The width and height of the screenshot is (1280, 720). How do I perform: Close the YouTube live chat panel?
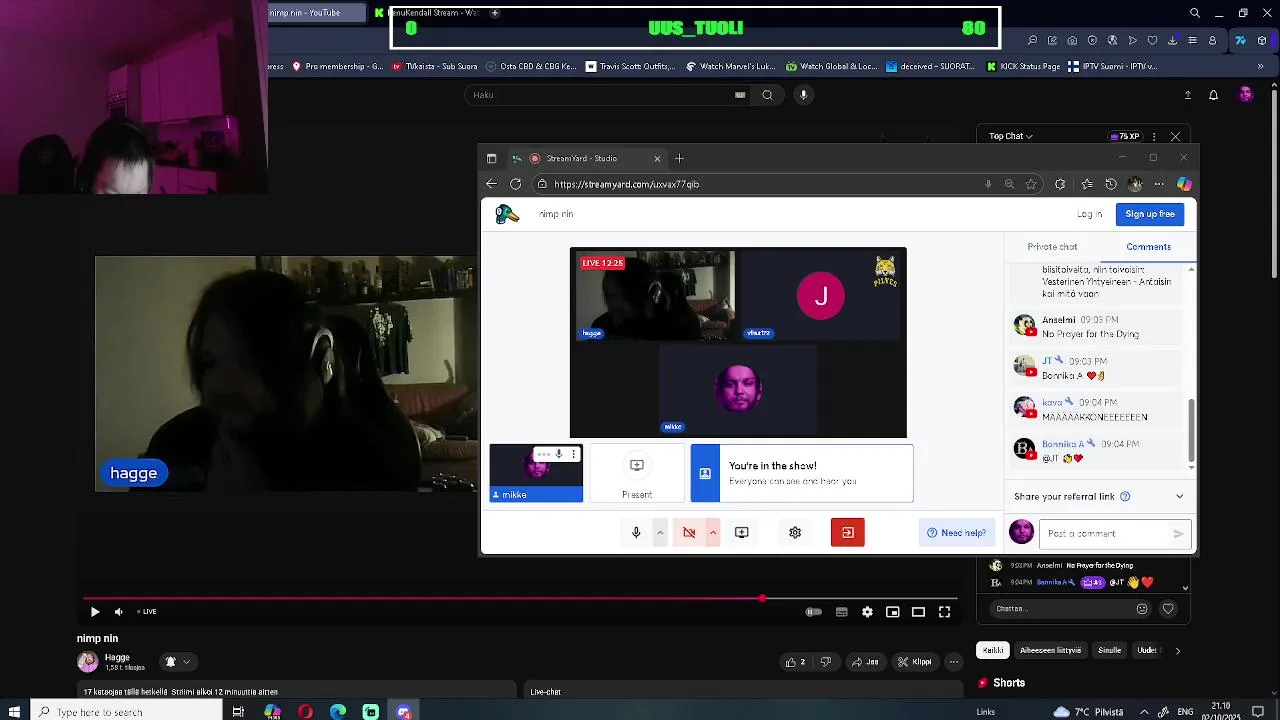point(1175,136)
